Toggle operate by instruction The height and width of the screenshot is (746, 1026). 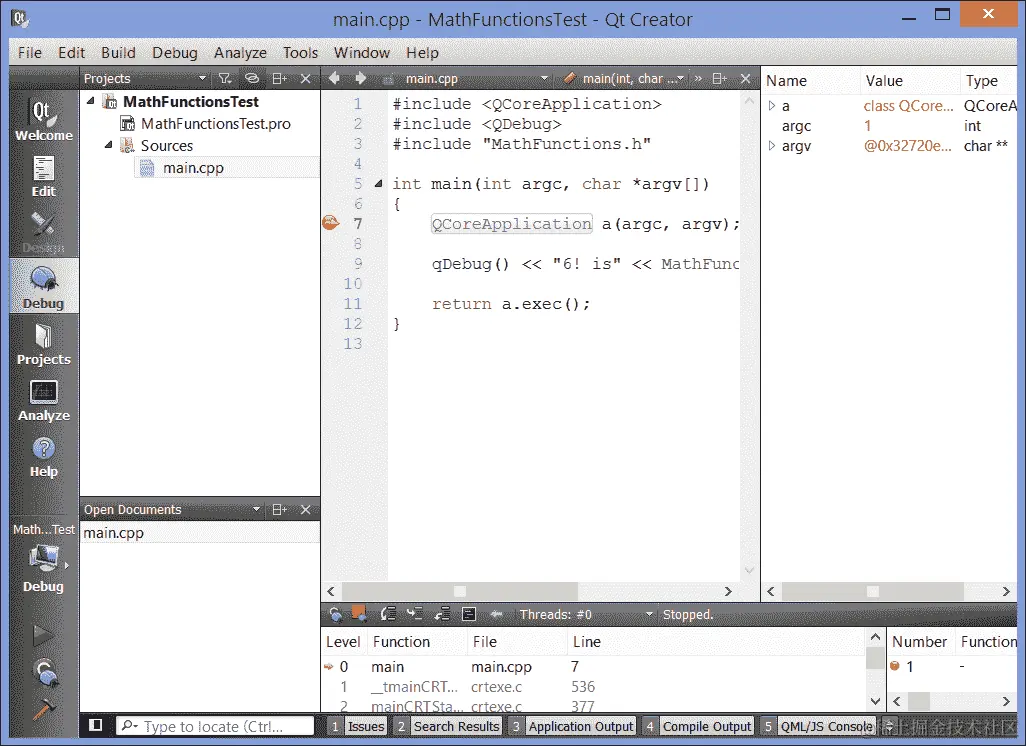tap(469, 614)
